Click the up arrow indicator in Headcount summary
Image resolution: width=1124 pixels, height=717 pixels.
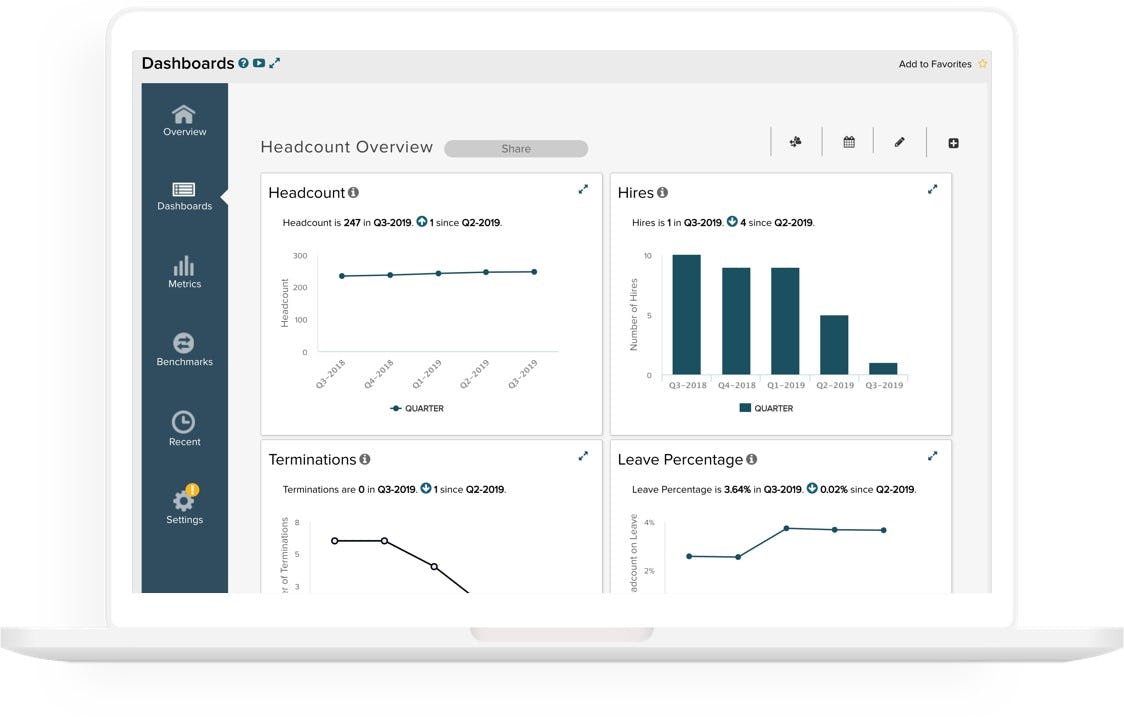422,222
